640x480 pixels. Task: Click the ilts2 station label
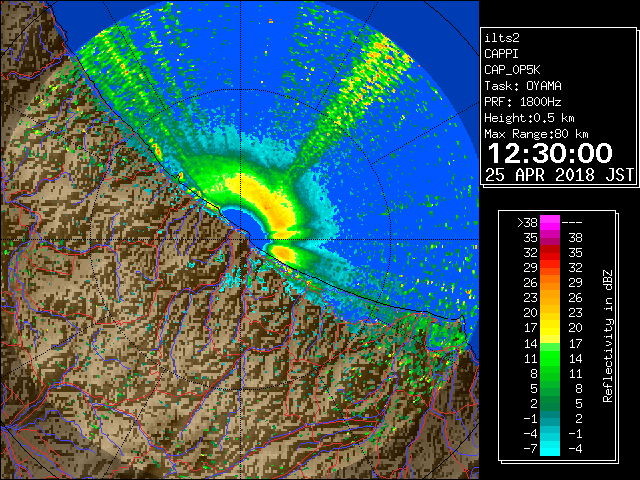point(502,38)
